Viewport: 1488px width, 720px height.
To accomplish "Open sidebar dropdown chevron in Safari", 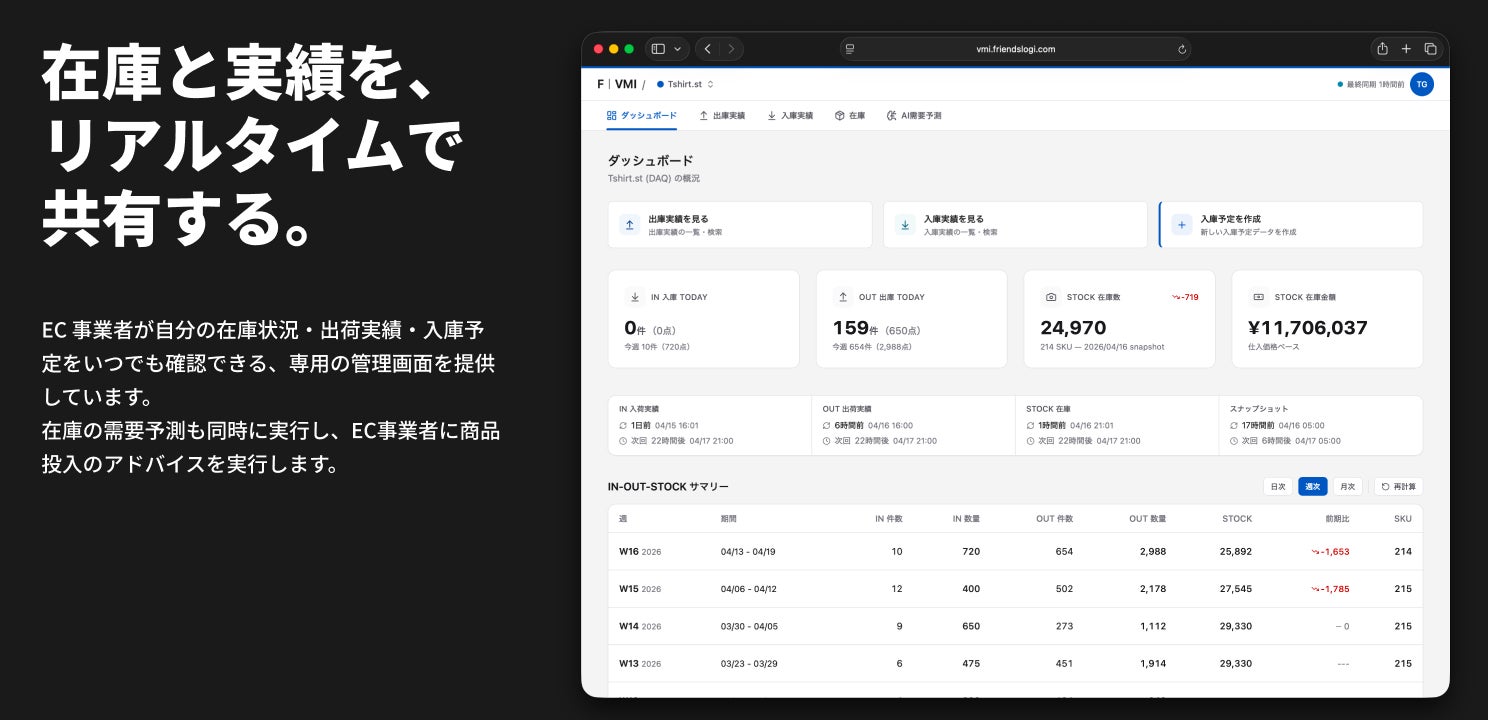I will point(678,48).
